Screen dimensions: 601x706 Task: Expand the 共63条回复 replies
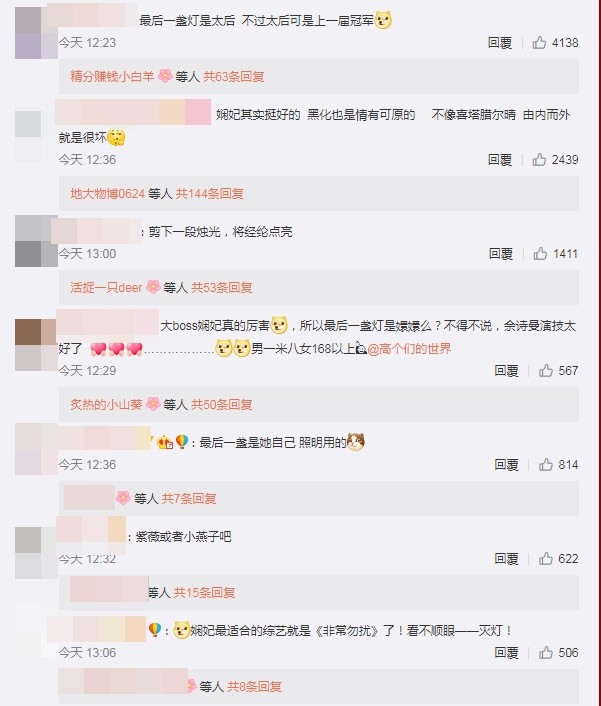point(233,77)
